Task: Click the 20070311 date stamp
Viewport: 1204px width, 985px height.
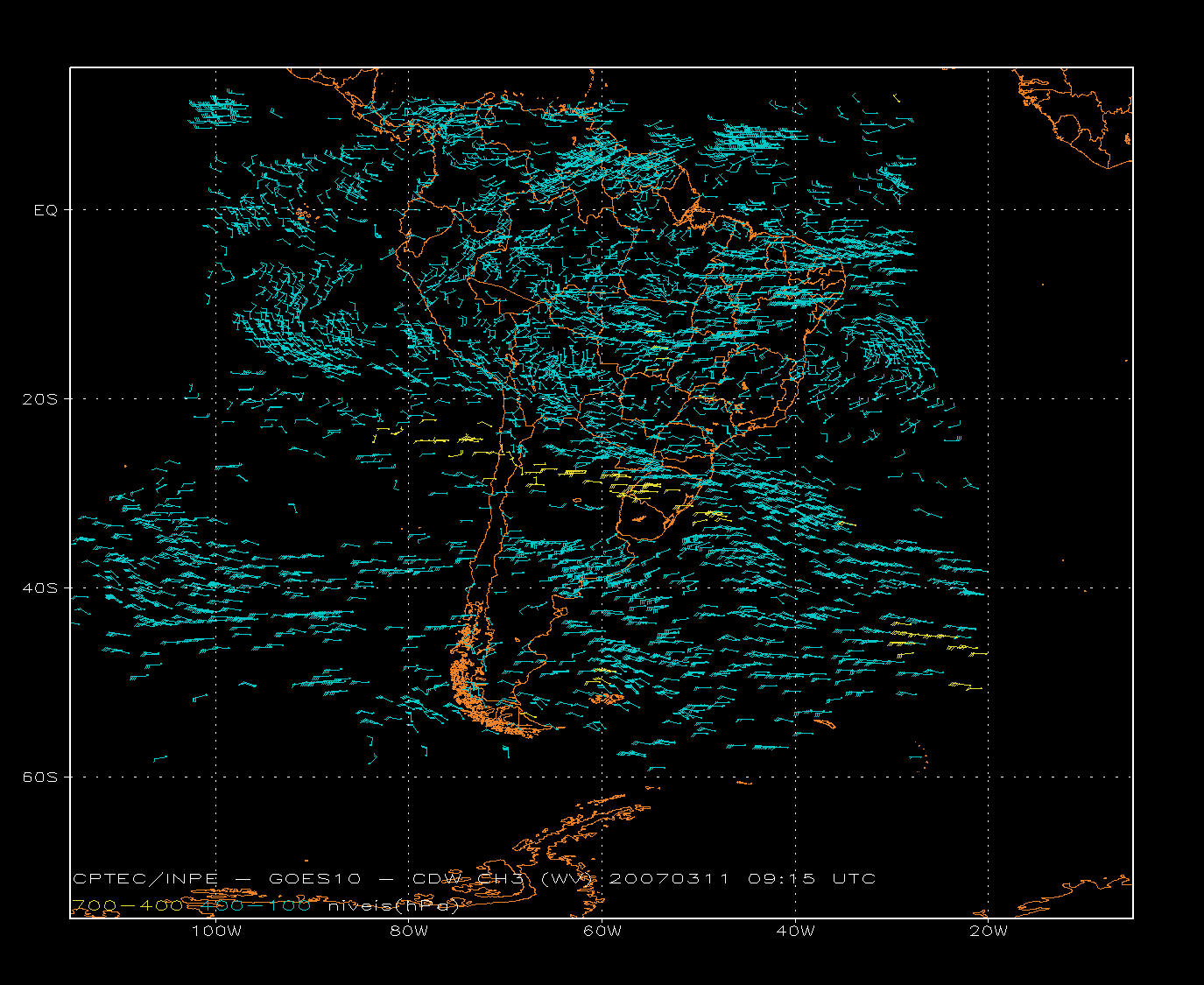Action: pos(668,878)
